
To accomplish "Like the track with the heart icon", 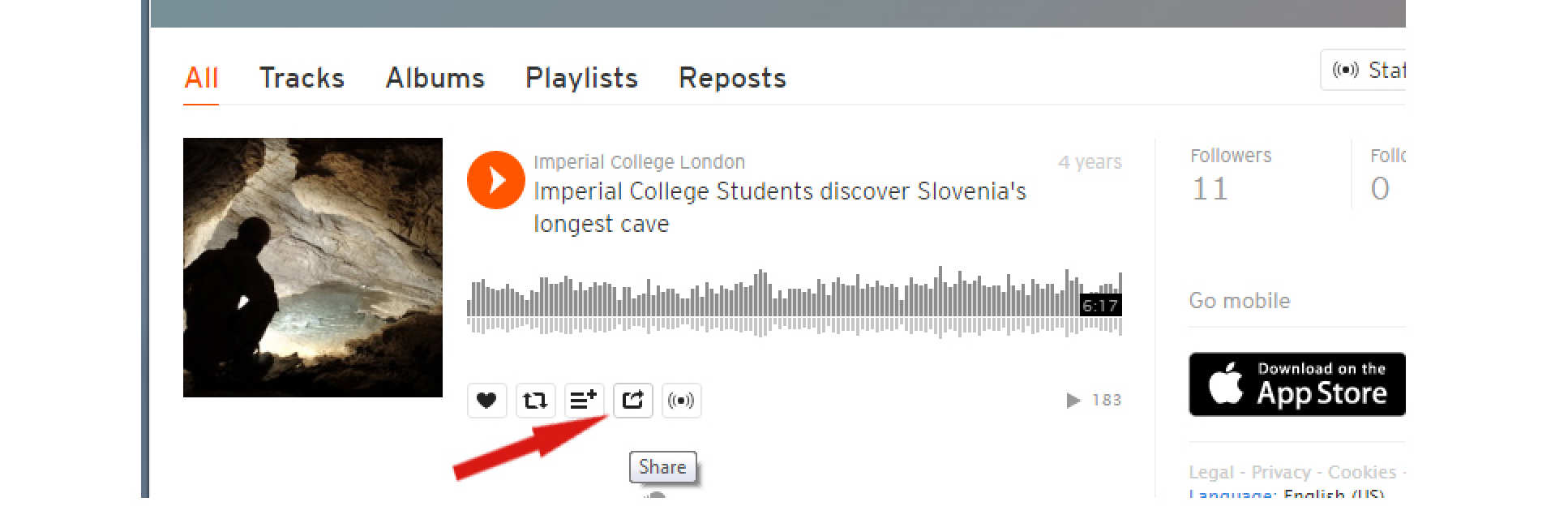I will (x=486, y=401).
